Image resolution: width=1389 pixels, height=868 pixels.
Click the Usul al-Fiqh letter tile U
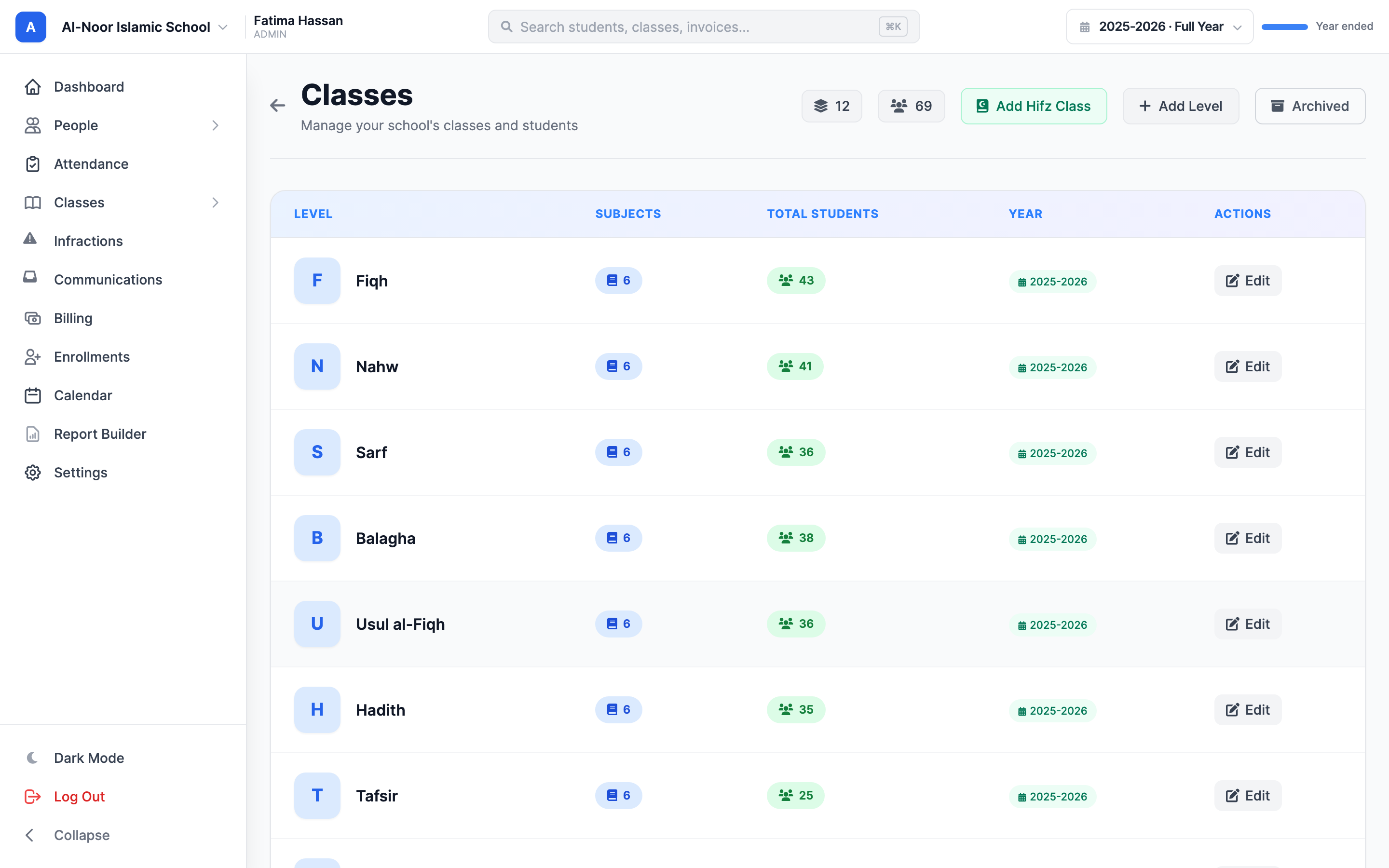(317, 624)
